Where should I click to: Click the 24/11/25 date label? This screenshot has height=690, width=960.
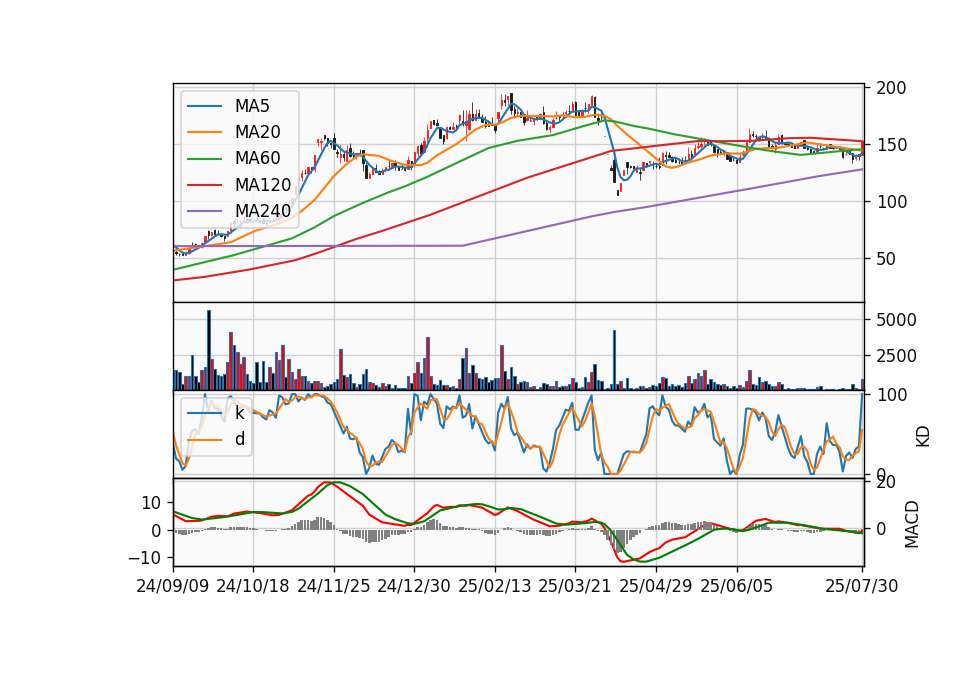(334, 586)
